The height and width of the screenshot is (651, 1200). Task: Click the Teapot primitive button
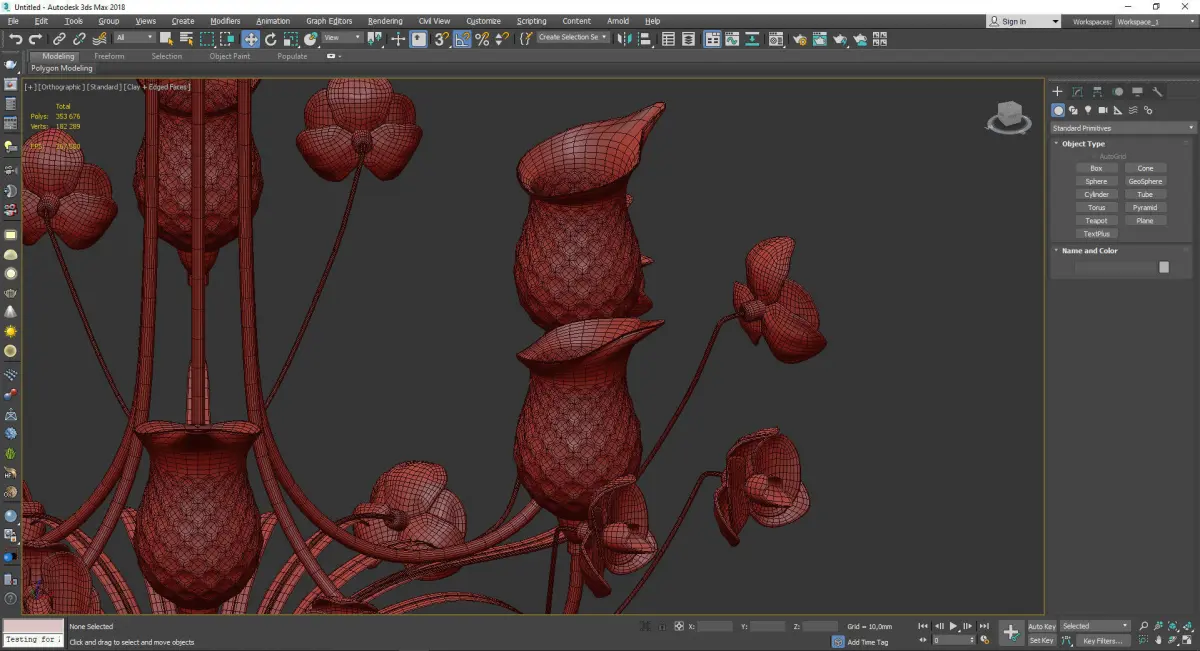click(x=1096, y=221)
